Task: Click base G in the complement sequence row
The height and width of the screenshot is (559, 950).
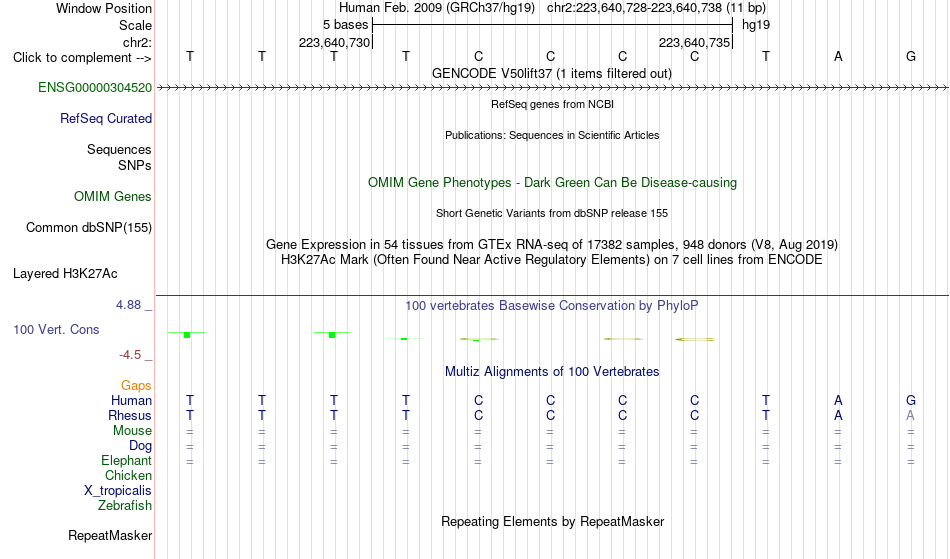Action: [911, 56]
